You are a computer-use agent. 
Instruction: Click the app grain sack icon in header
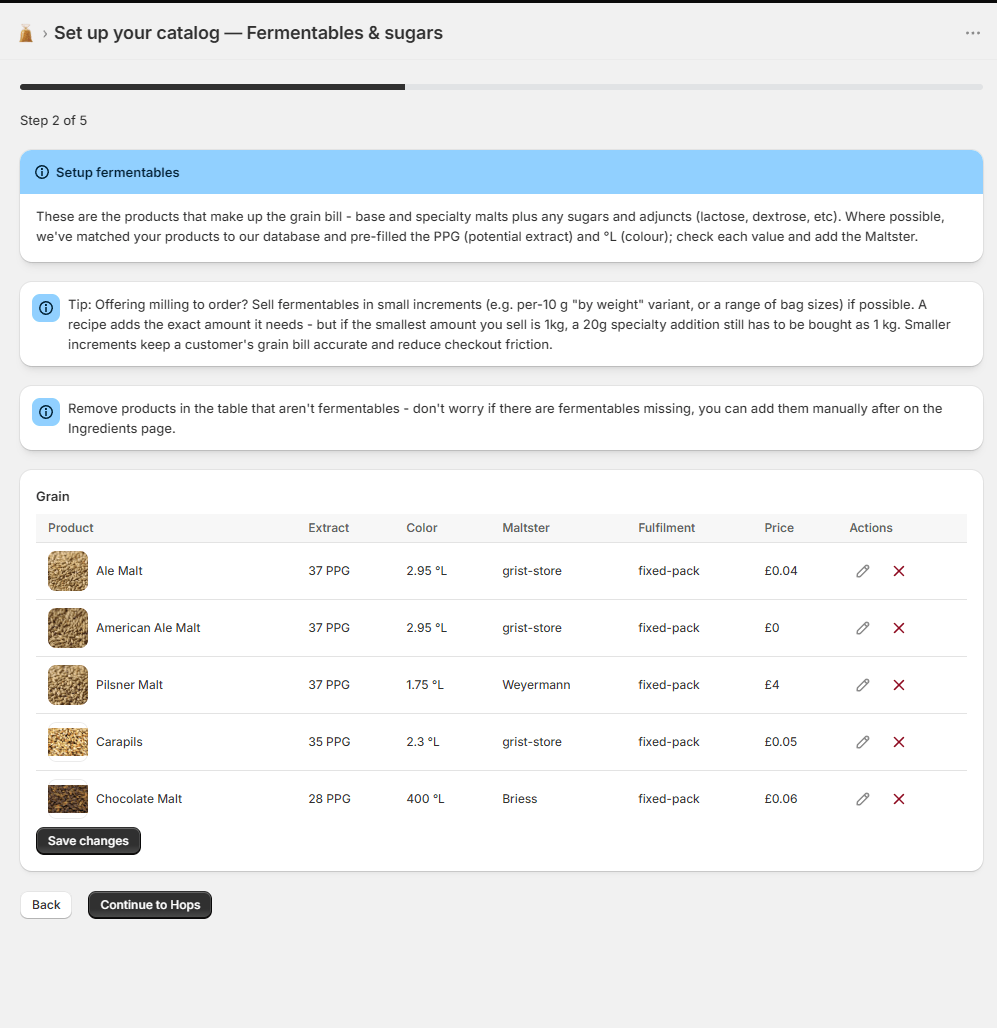(x=26, y=33)
